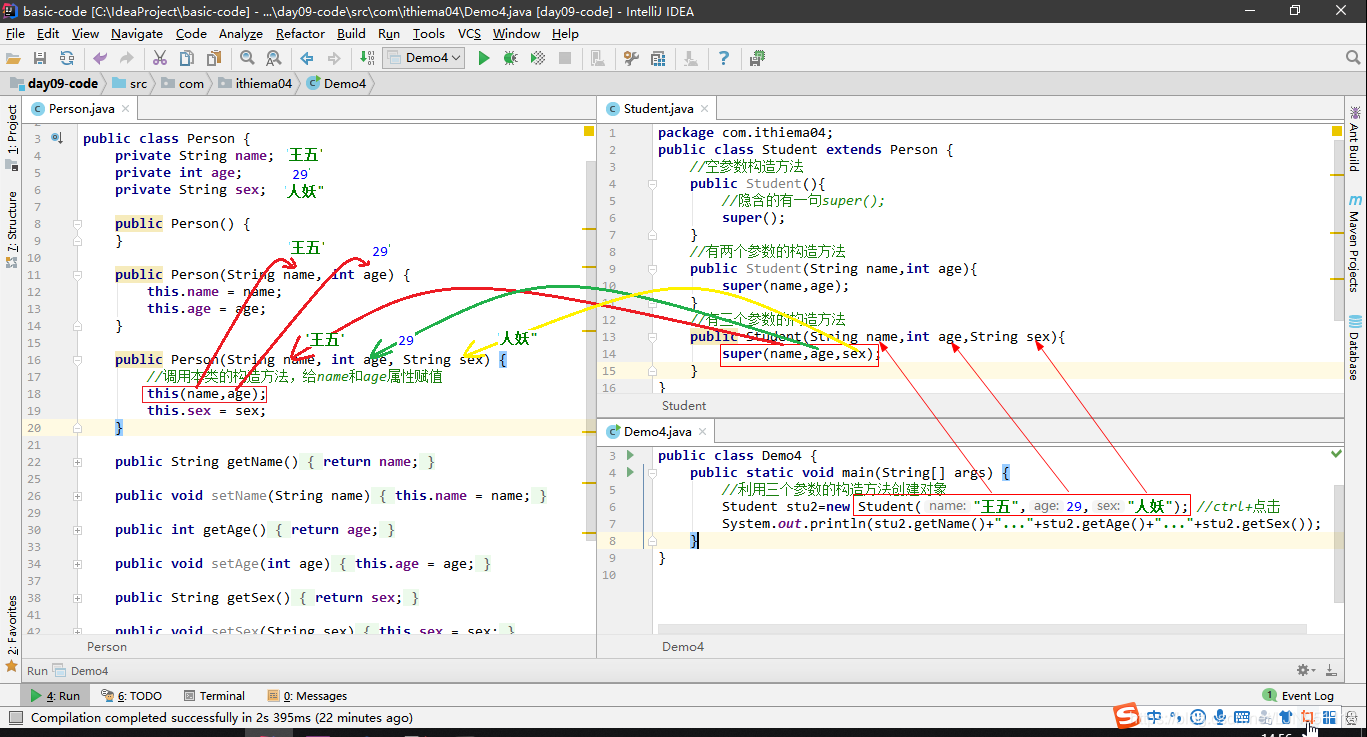Image resolution: width=1367 pixels, height=737 pixels.
Task: Click ithiema04 folder in navigation breadcrumb
Action: (x=256, y=83)
